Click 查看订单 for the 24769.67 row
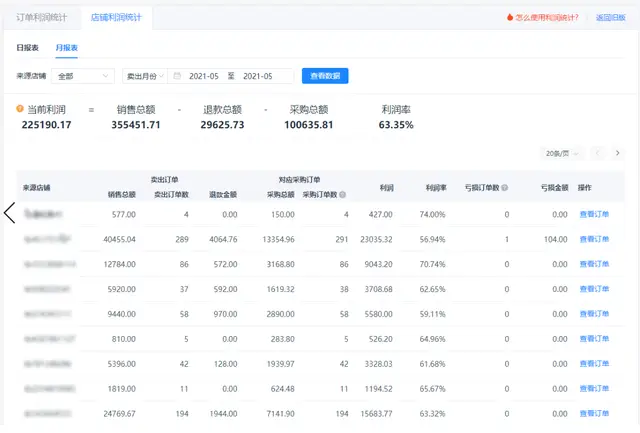 click(594, 413)
